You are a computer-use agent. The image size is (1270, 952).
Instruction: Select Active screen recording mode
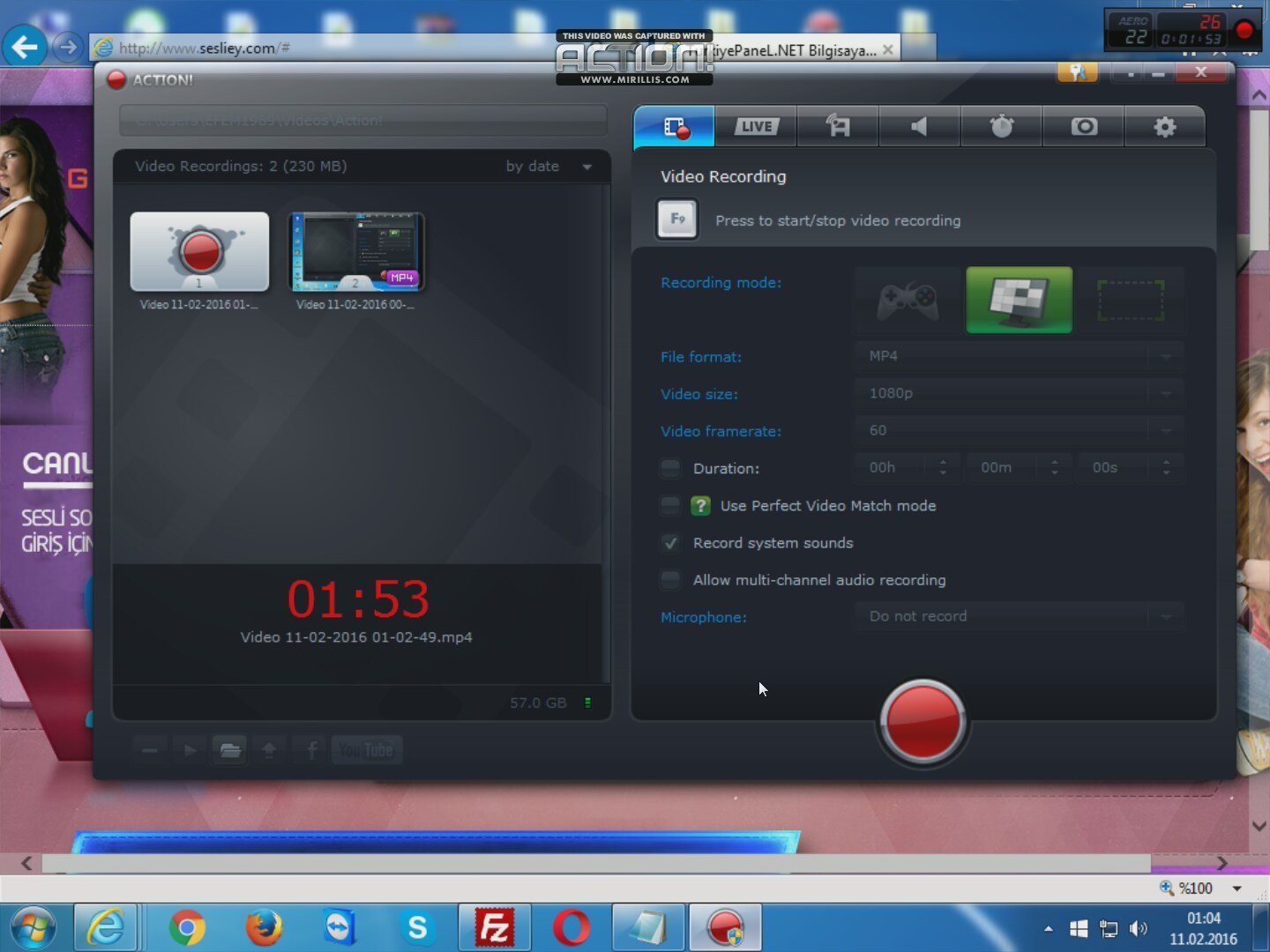pyautogui.click(x=1020, y=301)
